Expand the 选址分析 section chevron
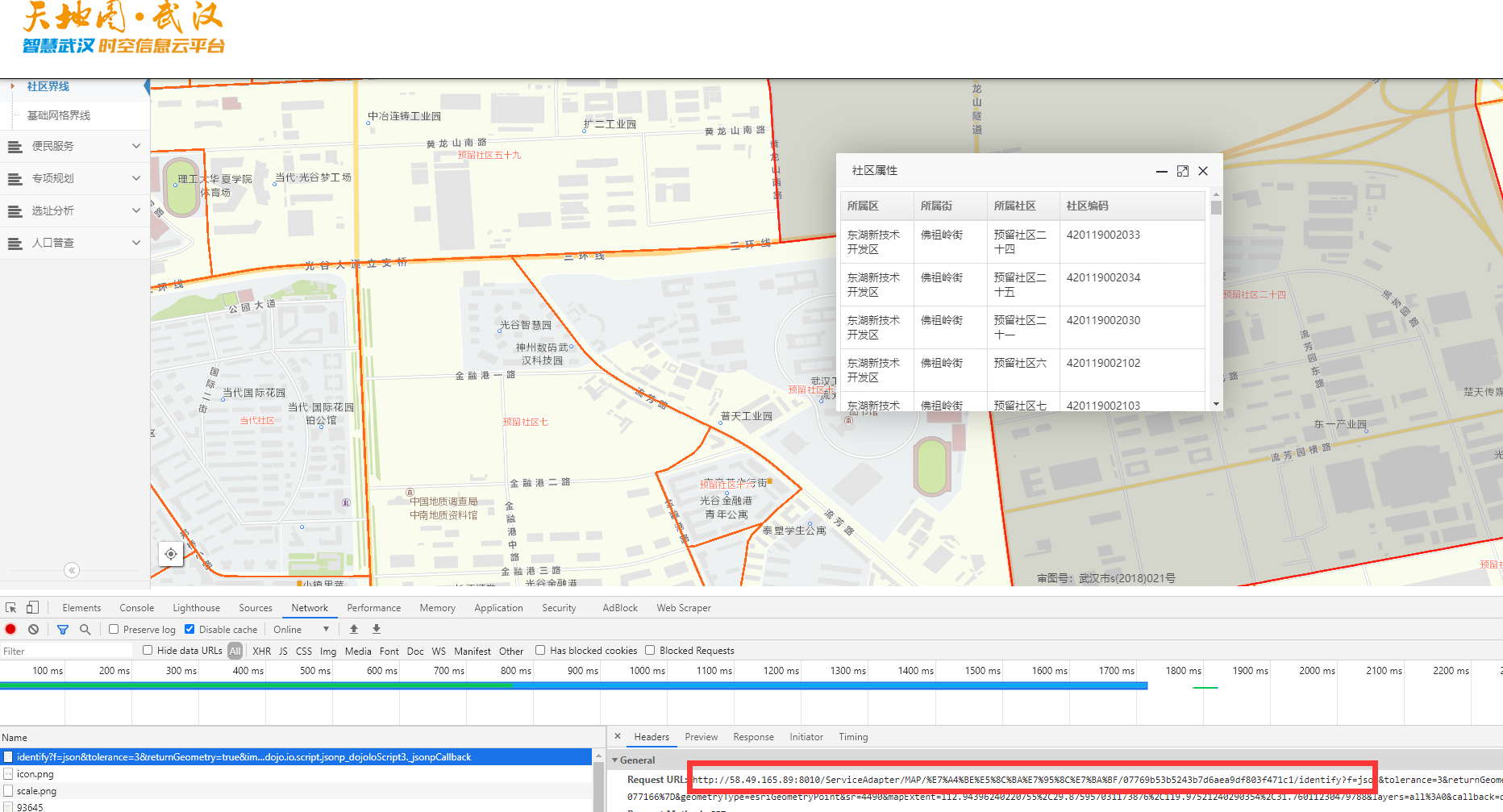 (x=136, y=210)
